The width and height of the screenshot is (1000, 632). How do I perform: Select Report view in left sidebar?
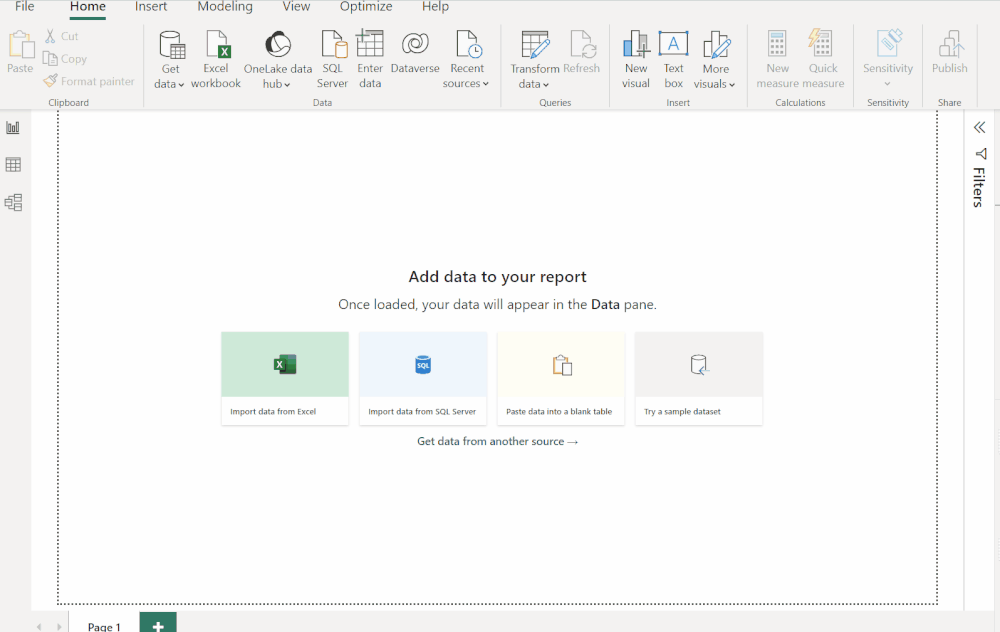[13, 127]
